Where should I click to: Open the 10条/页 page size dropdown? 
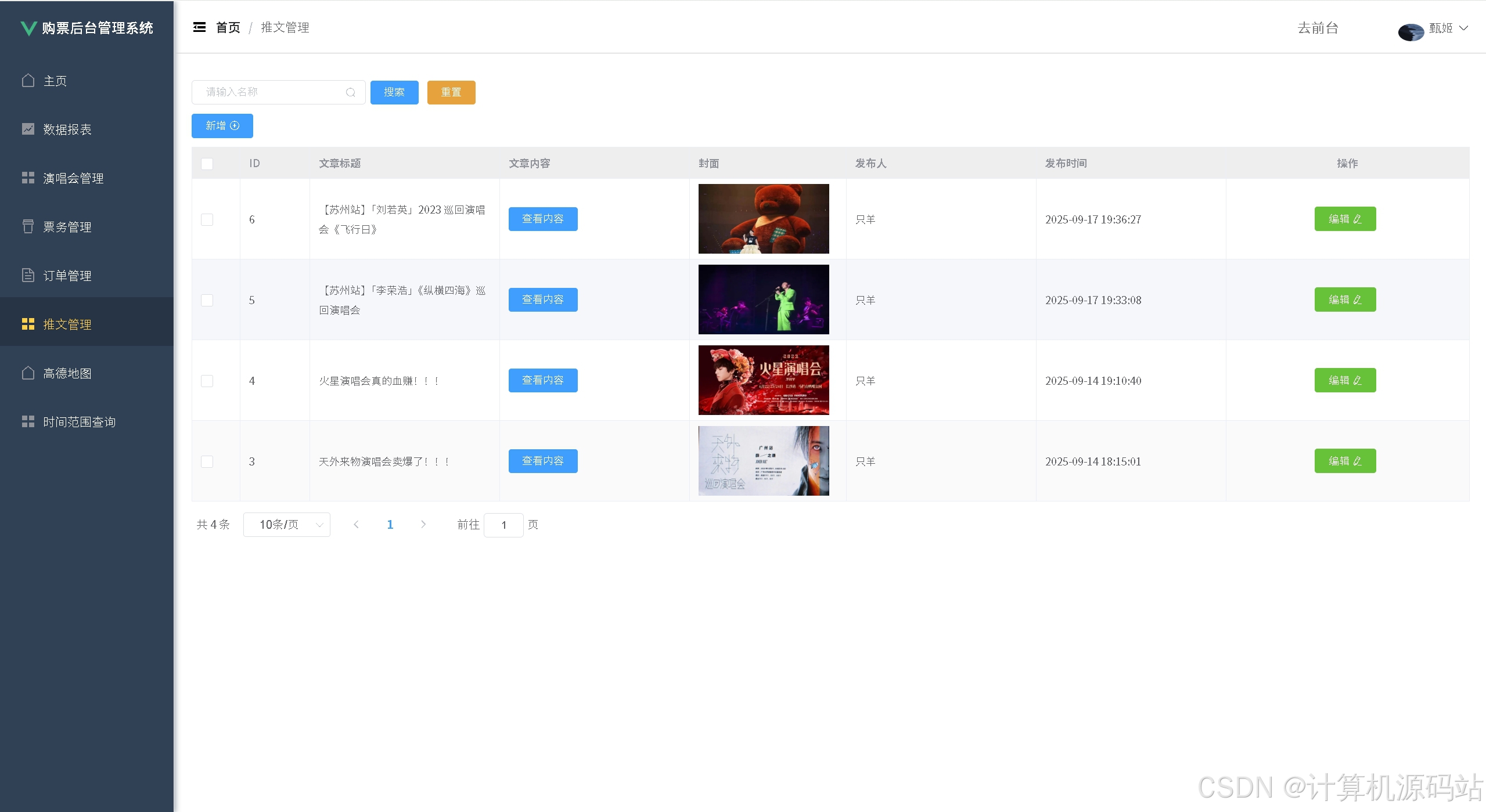[x=287, y=525]
